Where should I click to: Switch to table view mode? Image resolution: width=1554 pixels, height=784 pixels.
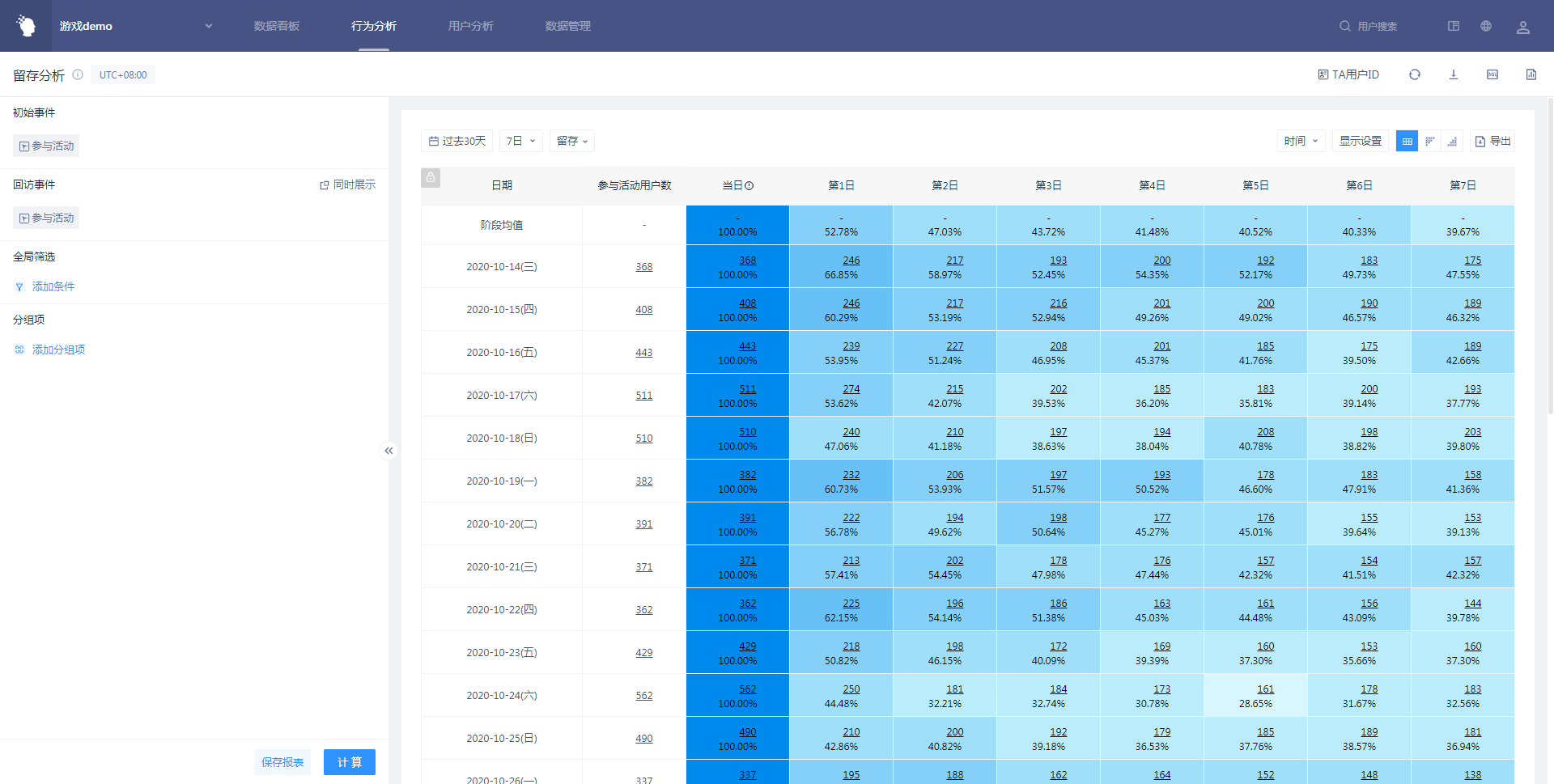(x=1407, y=142)
